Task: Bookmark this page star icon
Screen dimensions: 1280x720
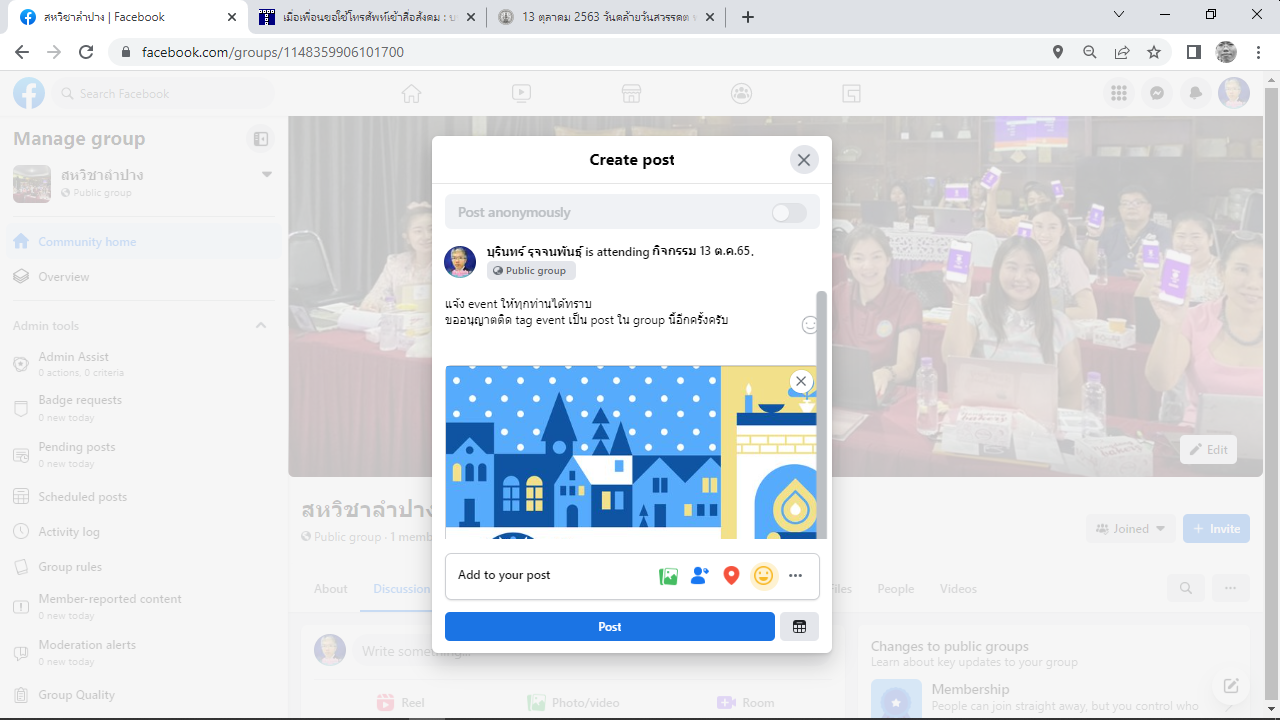Action: point(1154,52)
